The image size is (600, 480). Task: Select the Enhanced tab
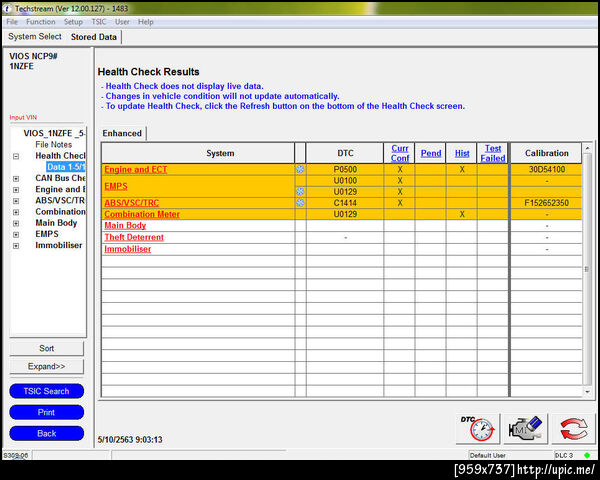pos(122,133)
